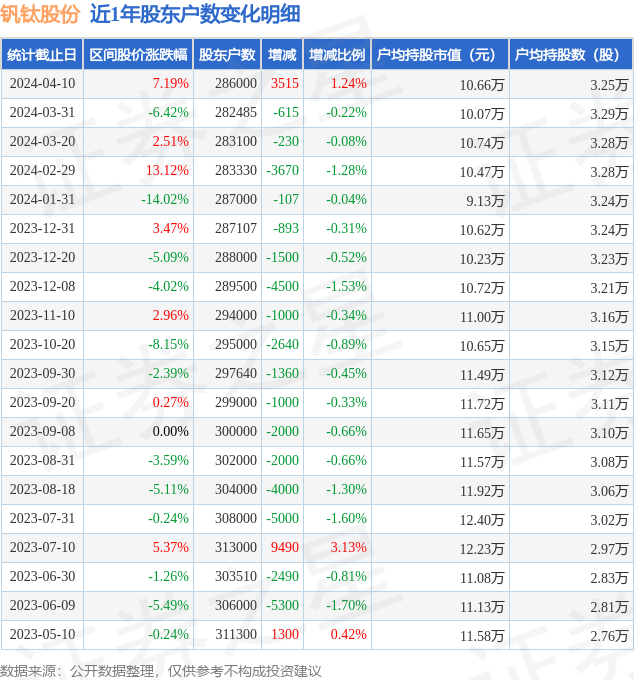Click the 数据来源 disclaimer footer text

click(x=161, y=670)
